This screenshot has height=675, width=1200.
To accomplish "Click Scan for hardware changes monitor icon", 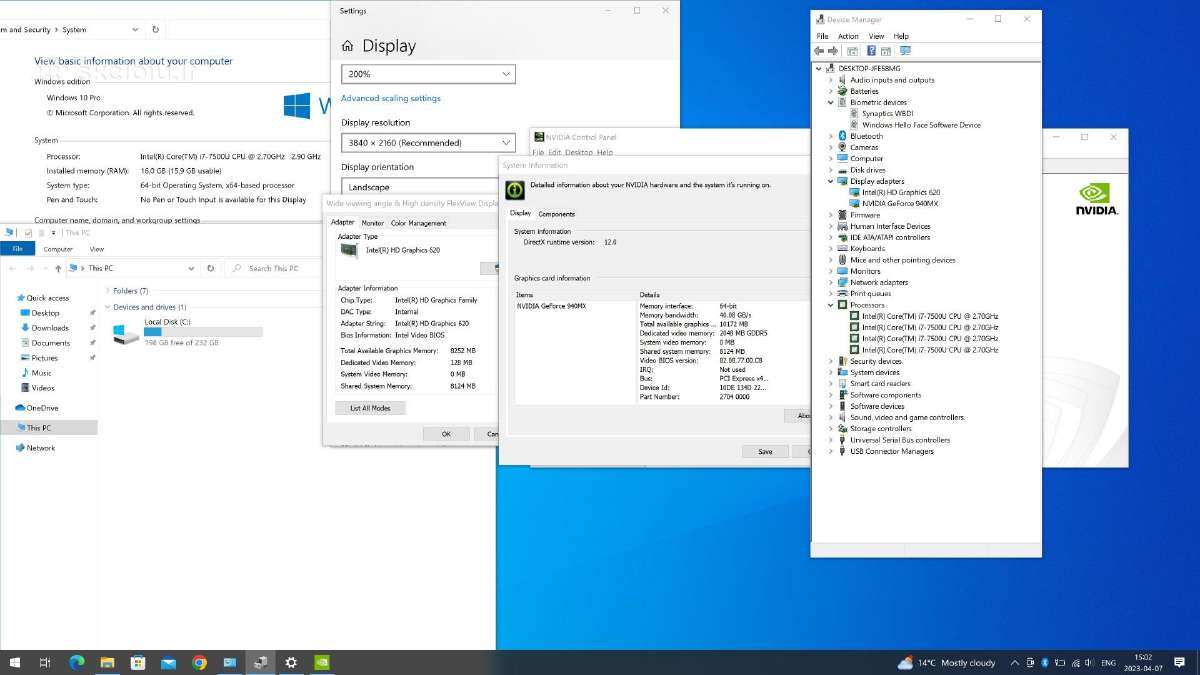I will tap(905, 50).
